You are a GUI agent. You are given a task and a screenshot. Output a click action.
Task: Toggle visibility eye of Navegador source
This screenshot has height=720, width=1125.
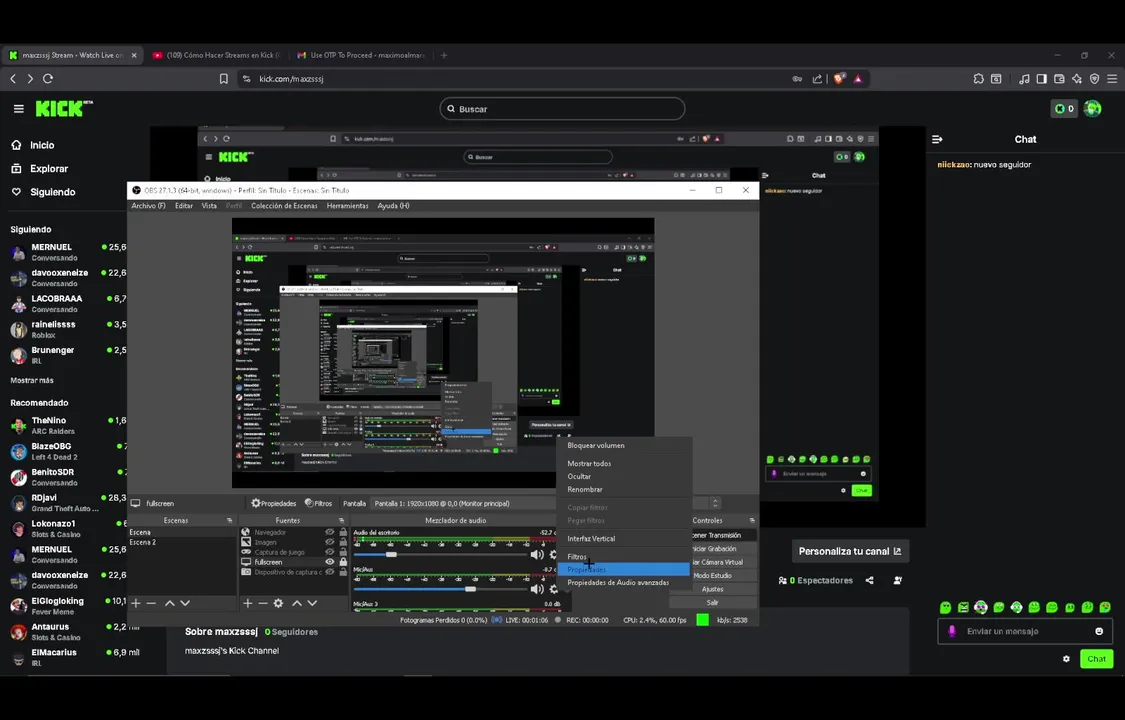[x=330, y=532]
